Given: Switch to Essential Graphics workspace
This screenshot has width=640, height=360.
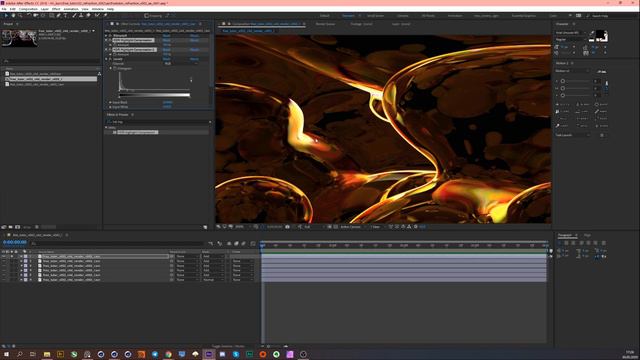Looking at the screenshot, I should pos(524,16).
